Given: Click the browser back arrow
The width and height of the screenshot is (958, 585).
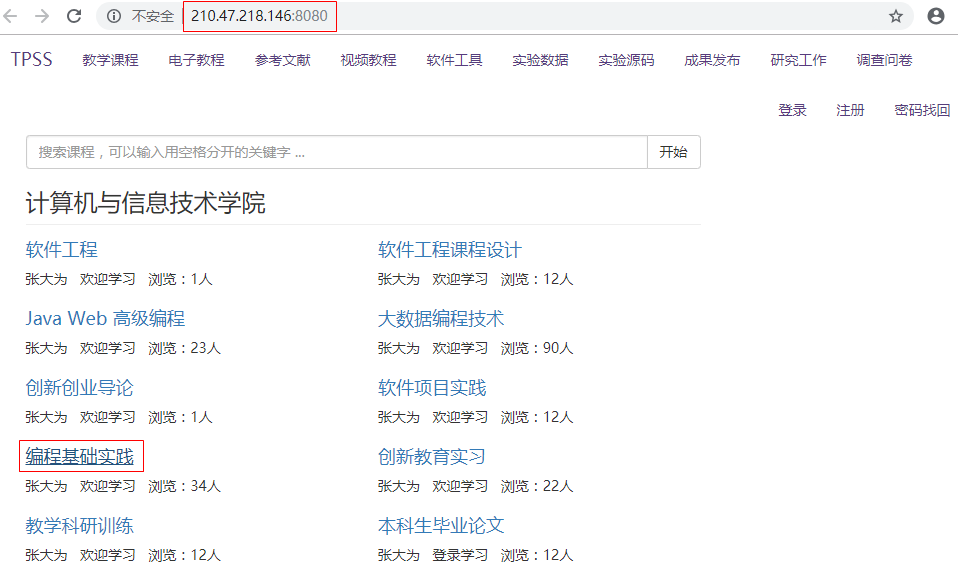Looking at the screenshot, I should pos(10,16).
